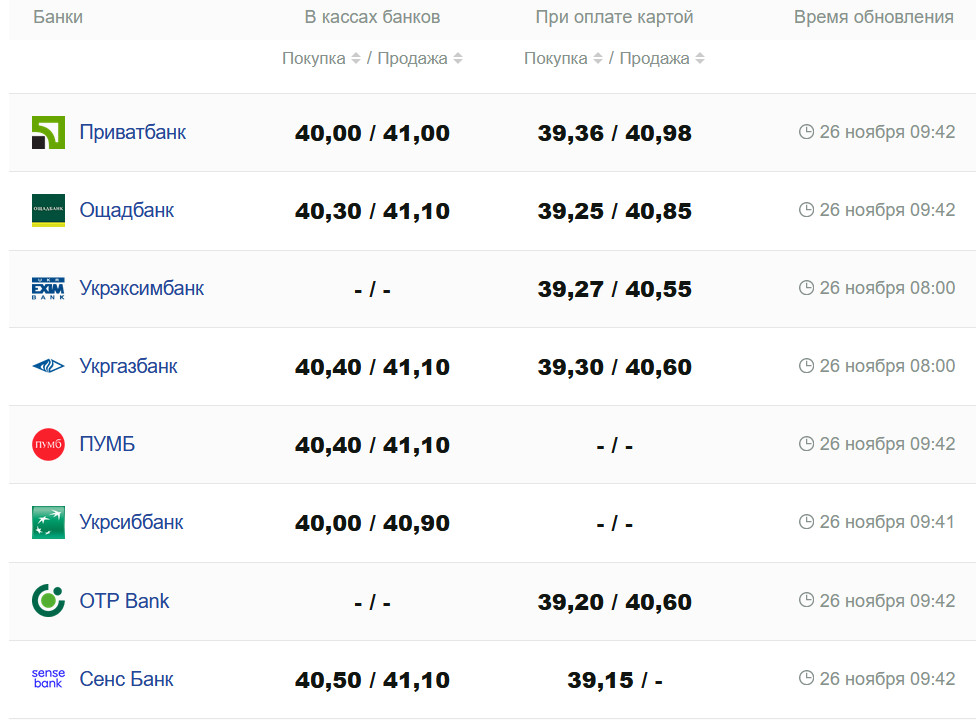The width and height of the screenshot is (976, 720).
Task: Sort by card payment Продажа rate
Action: [661, 59]
